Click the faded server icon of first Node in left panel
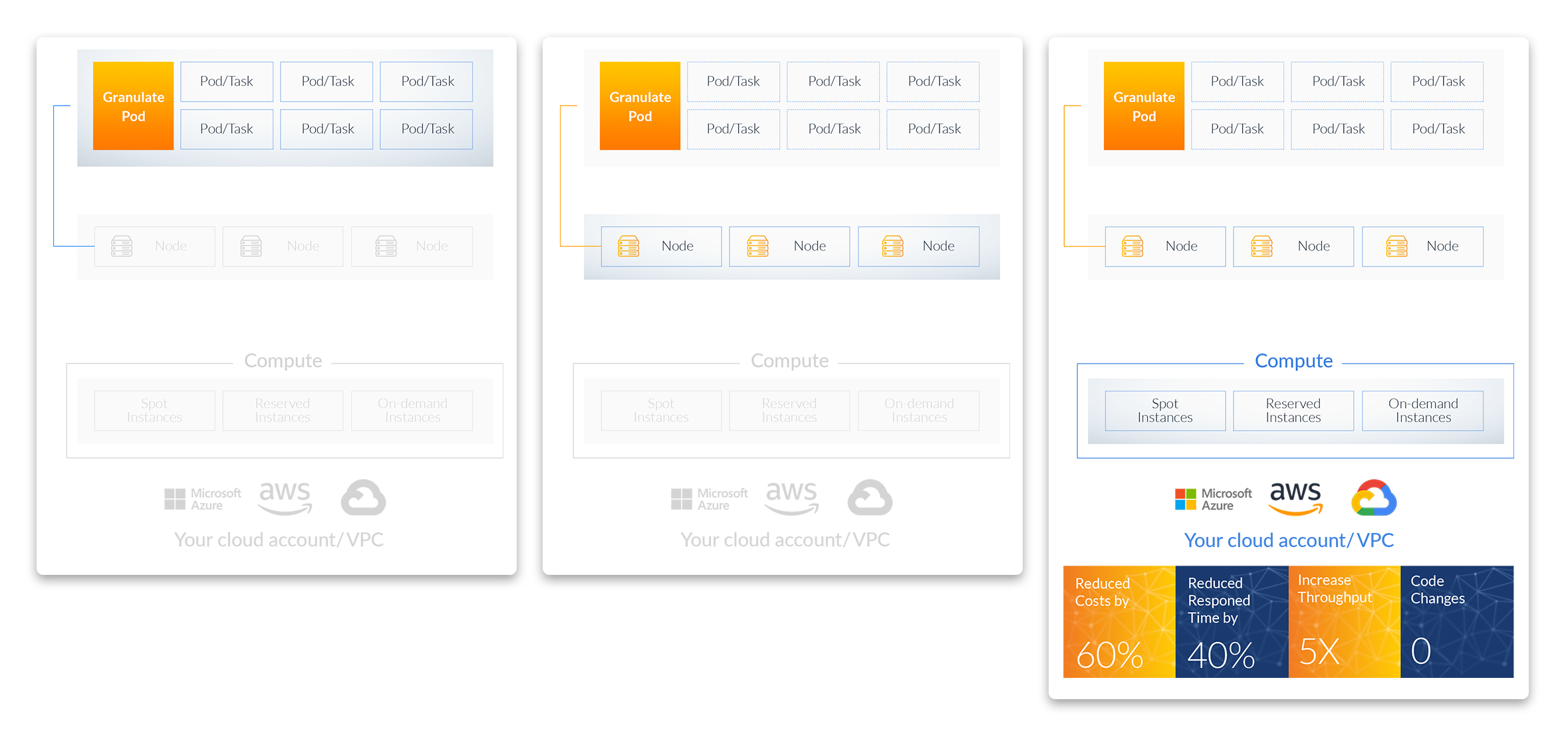The height and width of the screenshot is (751, 1568). pos(122,247)
